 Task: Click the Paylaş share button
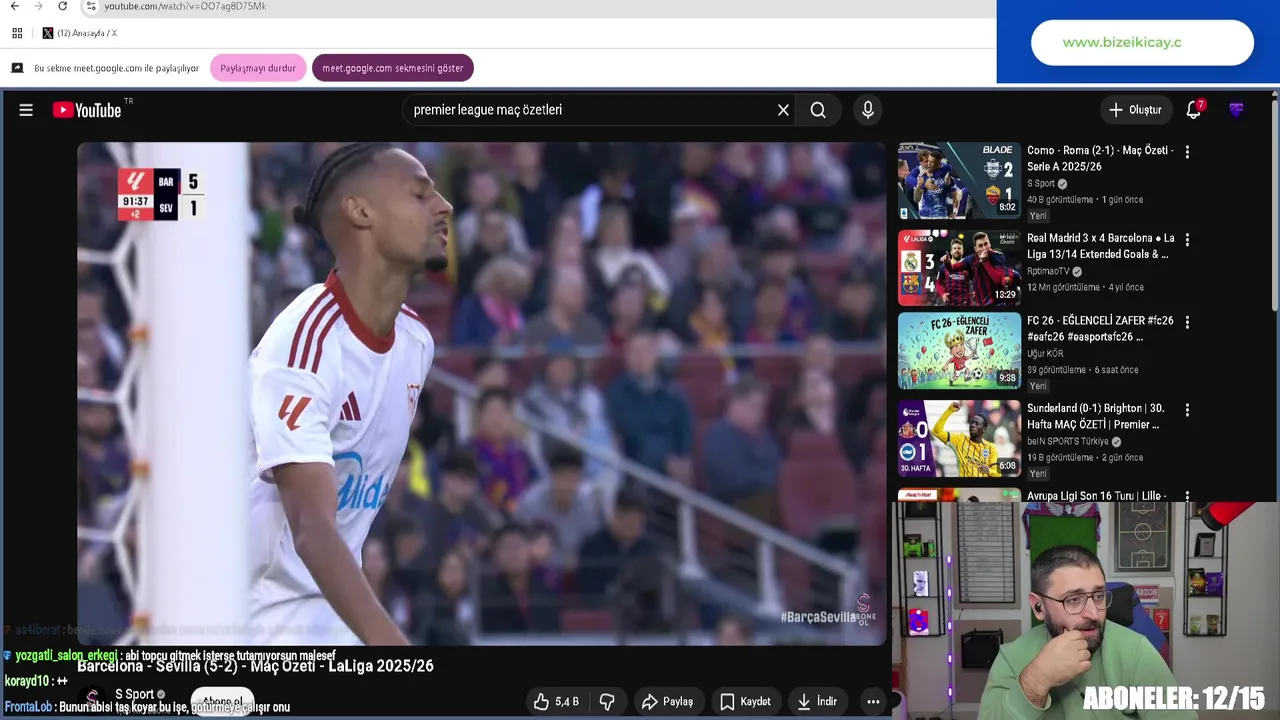(667, 702)
